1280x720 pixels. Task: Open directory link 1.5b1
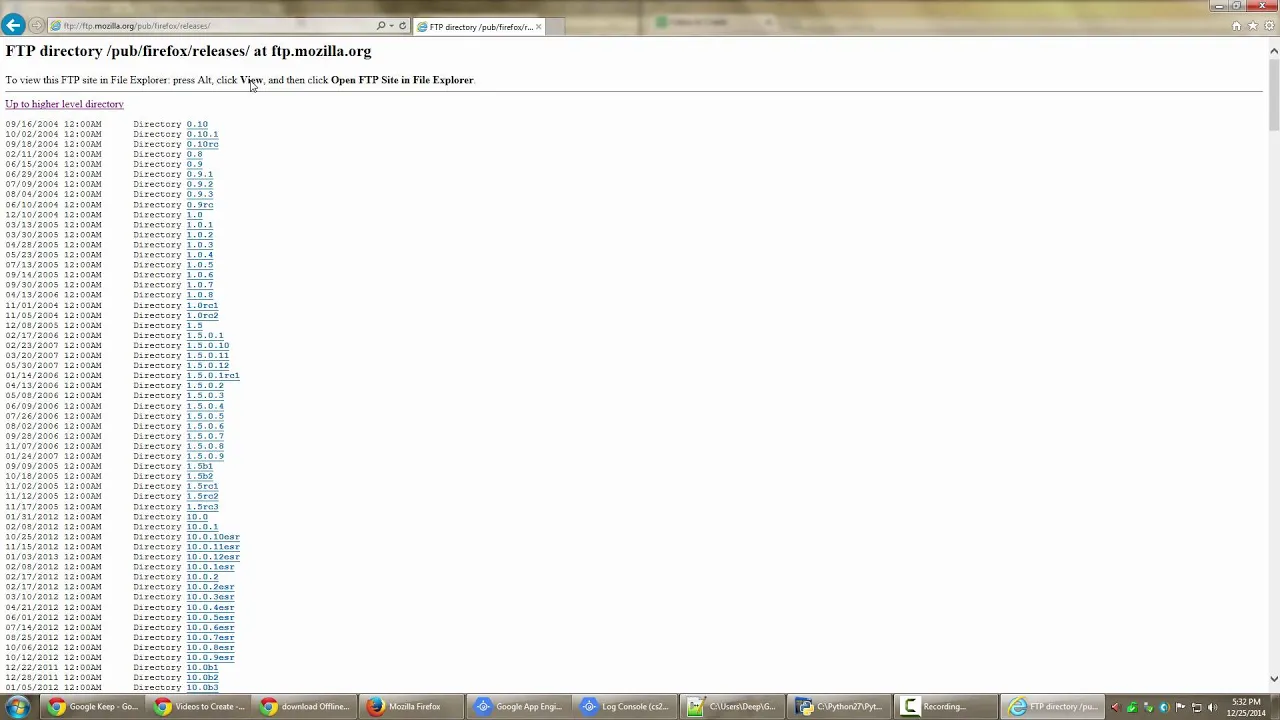tap(199, 466)
